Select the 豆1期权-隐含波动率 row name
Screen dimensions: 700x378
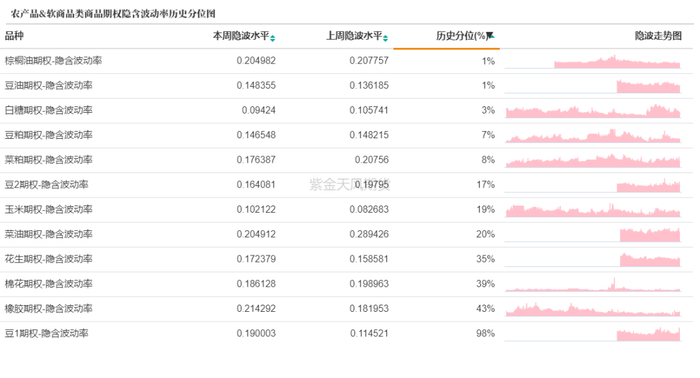(46, 333)
